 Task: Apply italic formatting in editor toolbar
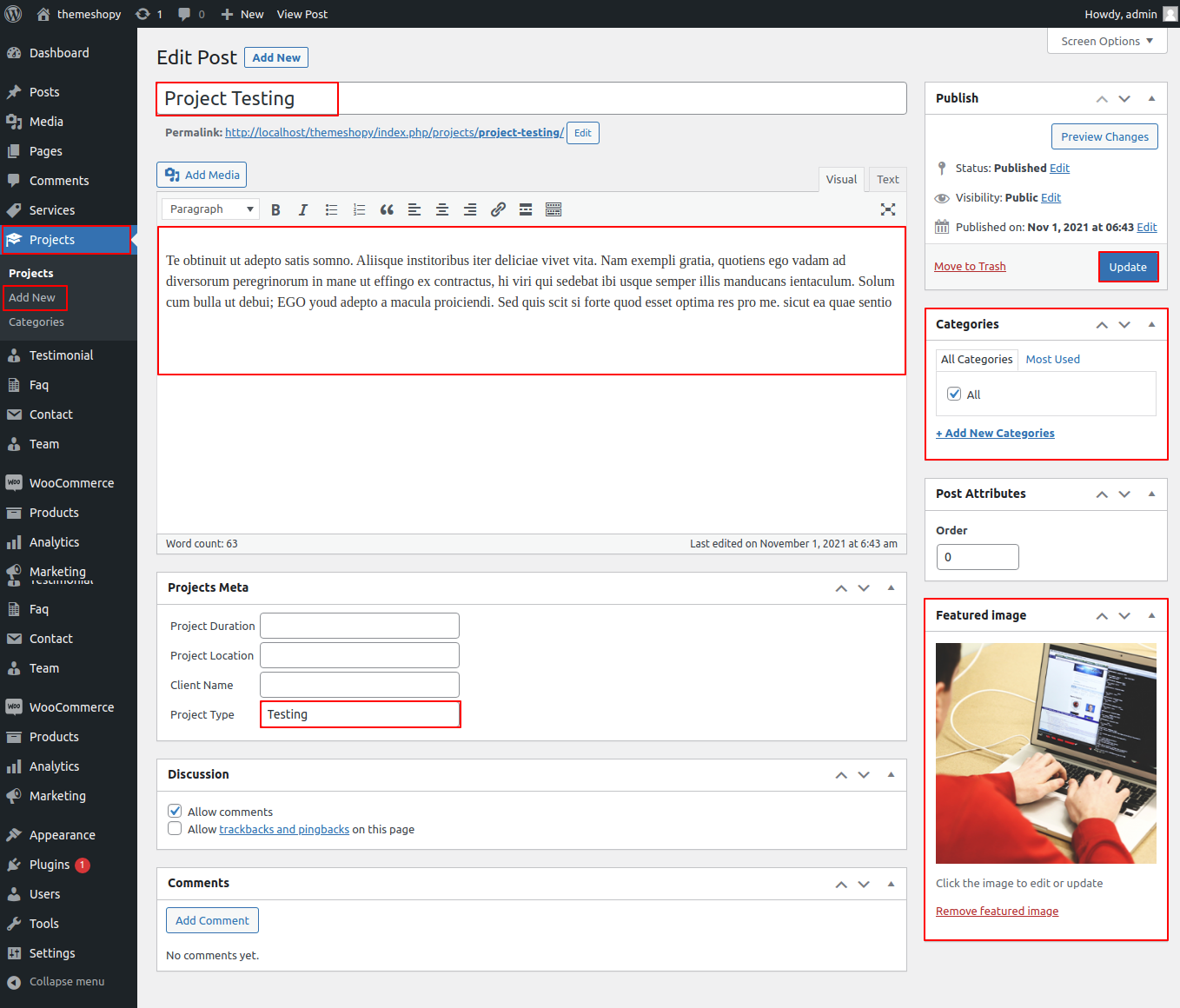point(303,209)
